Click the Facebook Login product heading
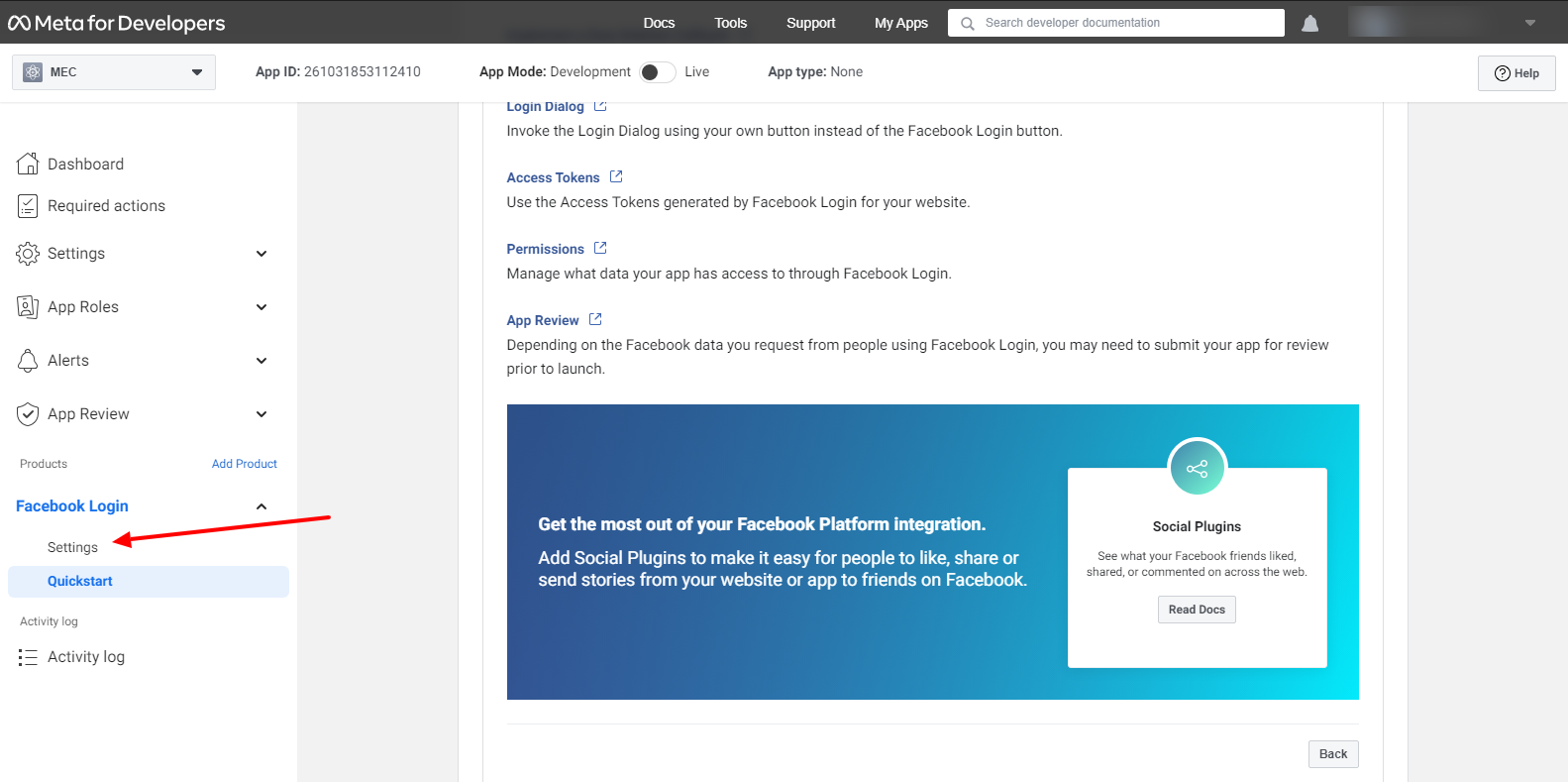The width and height of the screenshot is (1568, 782). pyautogui.click(x=72, y=506)
